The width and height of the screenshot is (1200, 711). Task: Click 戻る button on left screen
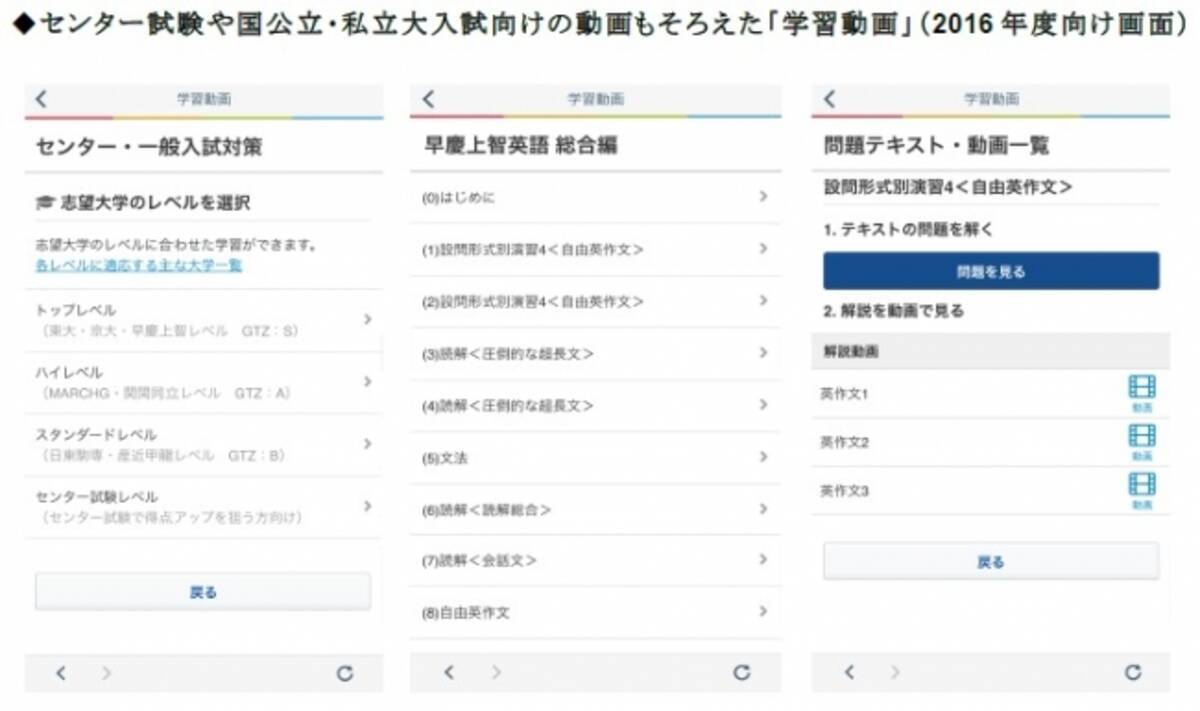(x=203, y=592)
